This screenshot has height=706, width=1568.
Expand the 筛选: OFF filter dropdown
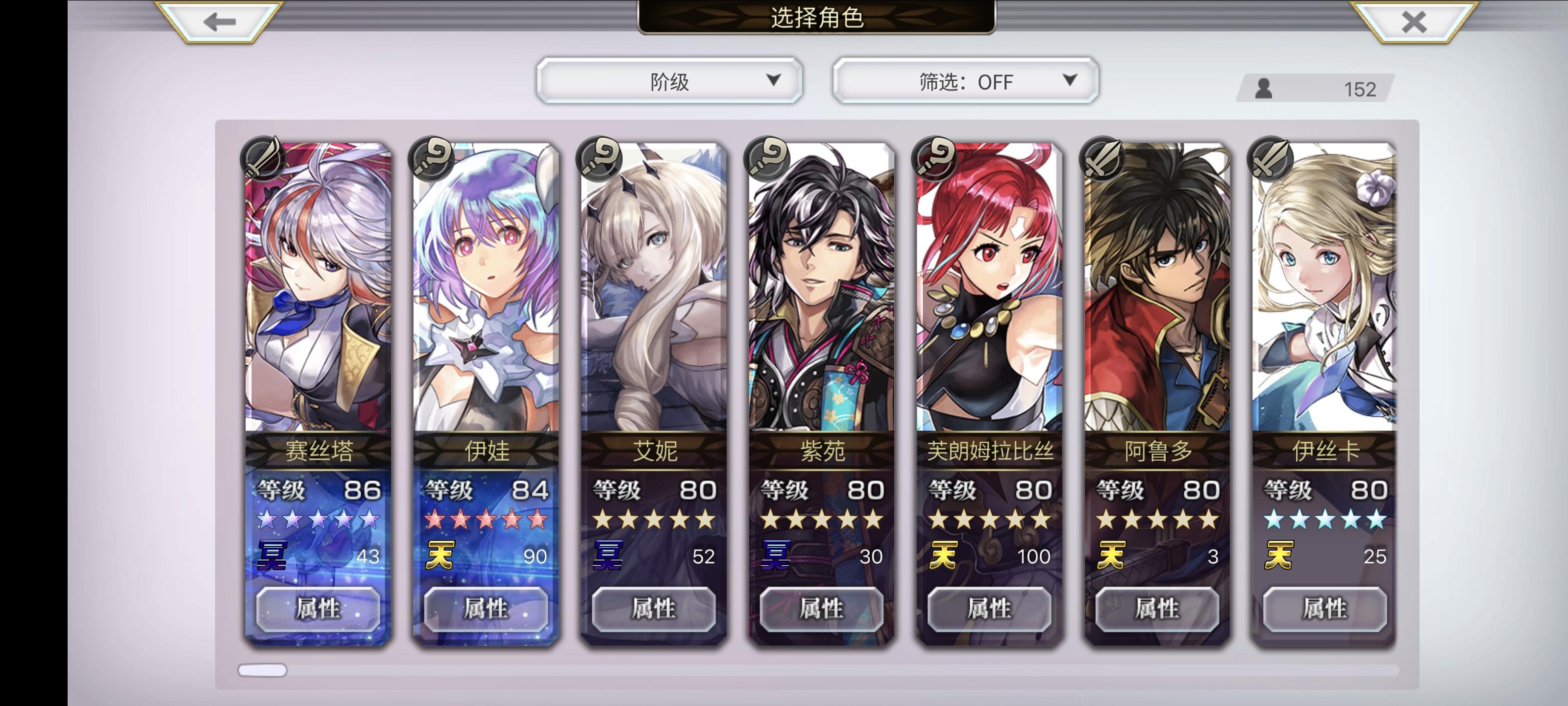point(965,81)
